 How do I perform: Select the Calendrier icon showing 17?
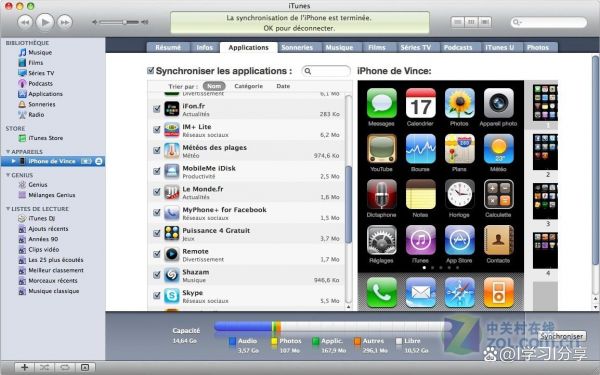(x=421, y=103)
